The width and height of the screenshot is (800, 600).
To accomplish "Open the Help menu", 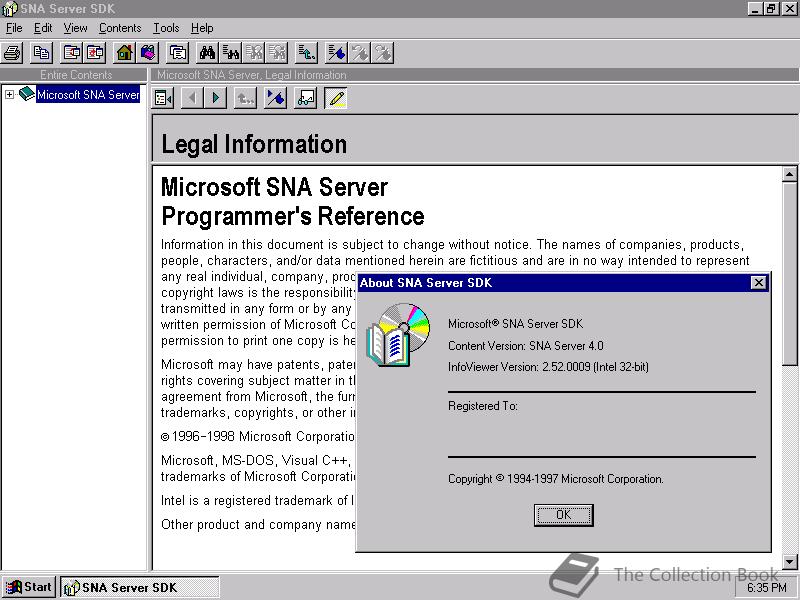I will (x=202, y=28).
